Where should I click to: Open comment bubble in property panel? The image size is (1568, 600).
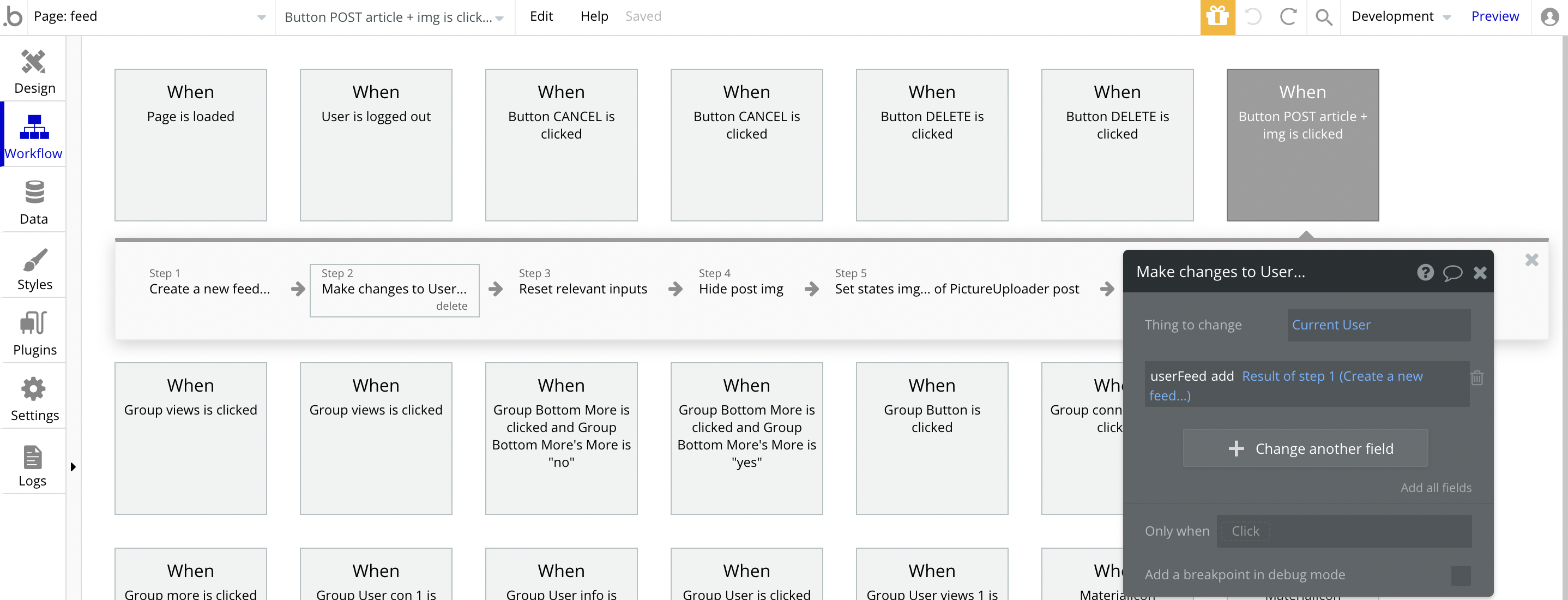click(1452, 272)
